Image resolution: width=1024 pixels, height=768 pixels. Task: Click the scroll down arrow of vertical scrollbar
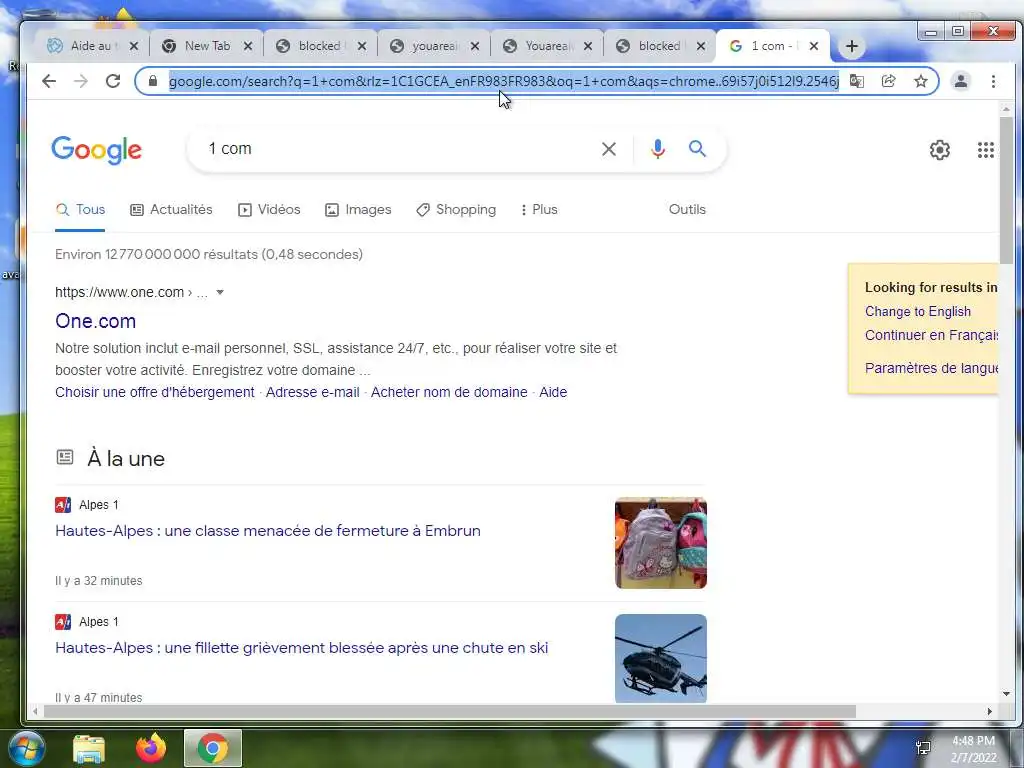pyautogui.click(x=1006, y=694)
